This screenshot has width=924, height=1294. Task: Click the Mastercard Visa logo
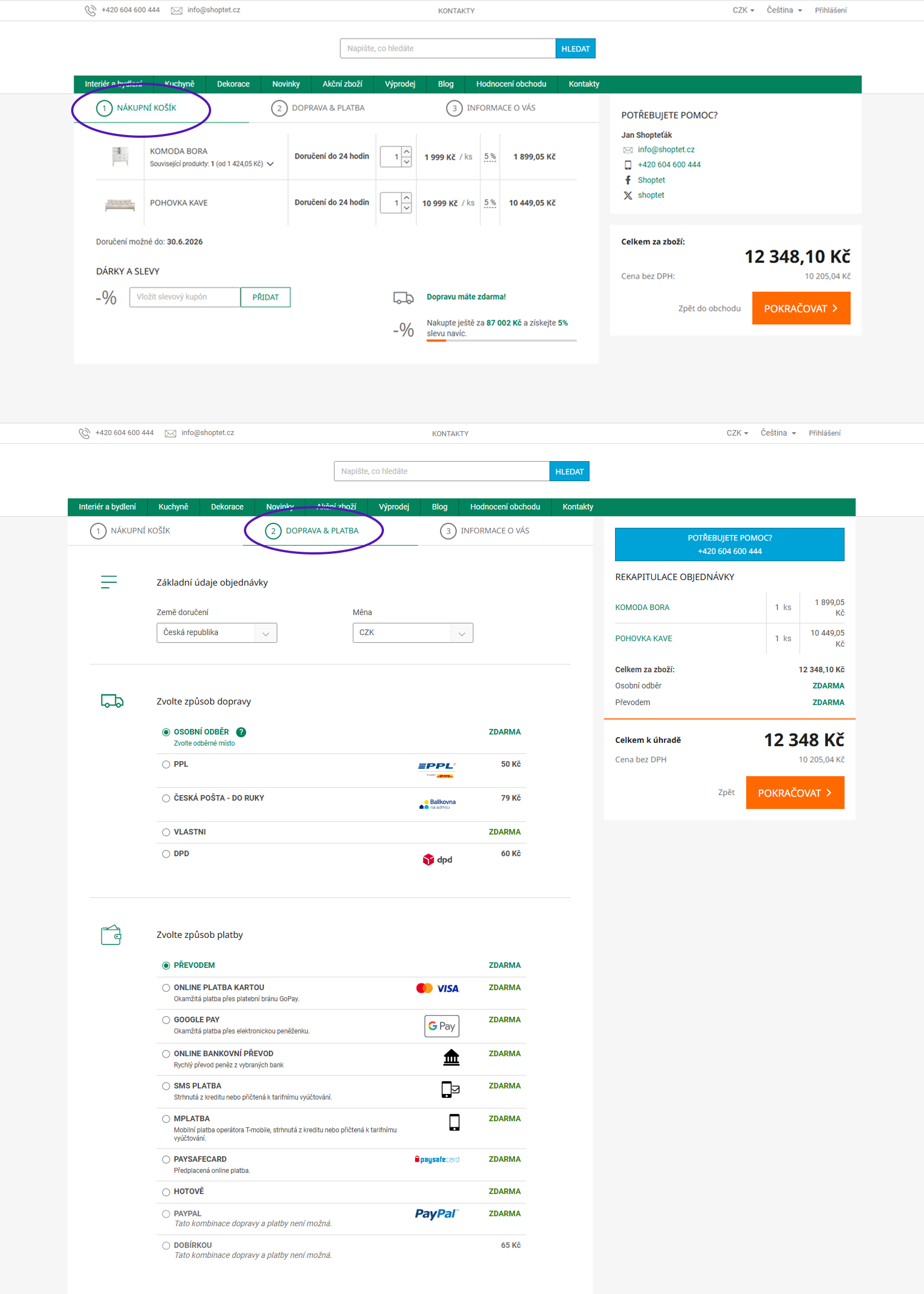437,988
